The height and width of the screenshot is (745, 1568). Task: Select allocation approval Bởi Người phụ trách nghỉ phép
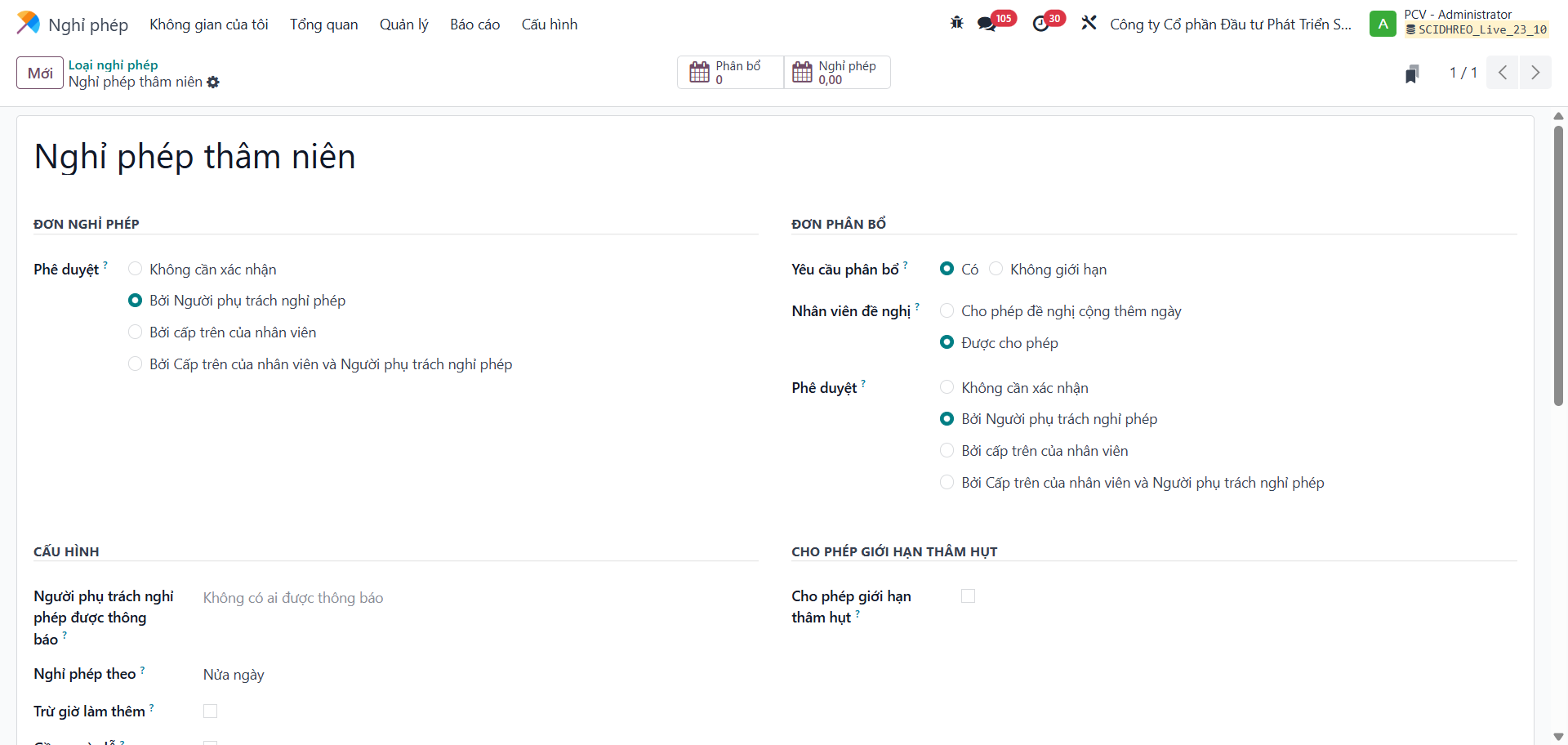(x=947, y=419)
